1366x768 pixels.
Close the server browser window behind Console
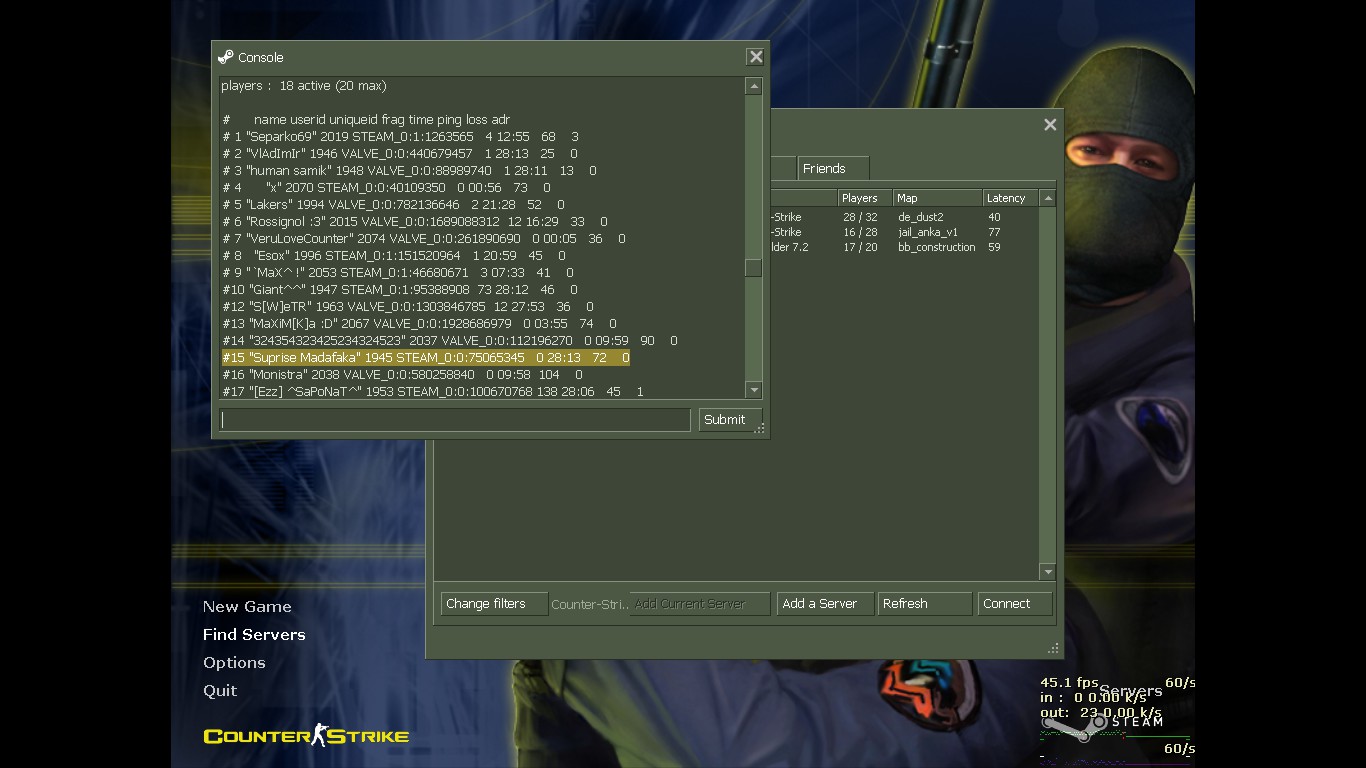pos(1050,125)
